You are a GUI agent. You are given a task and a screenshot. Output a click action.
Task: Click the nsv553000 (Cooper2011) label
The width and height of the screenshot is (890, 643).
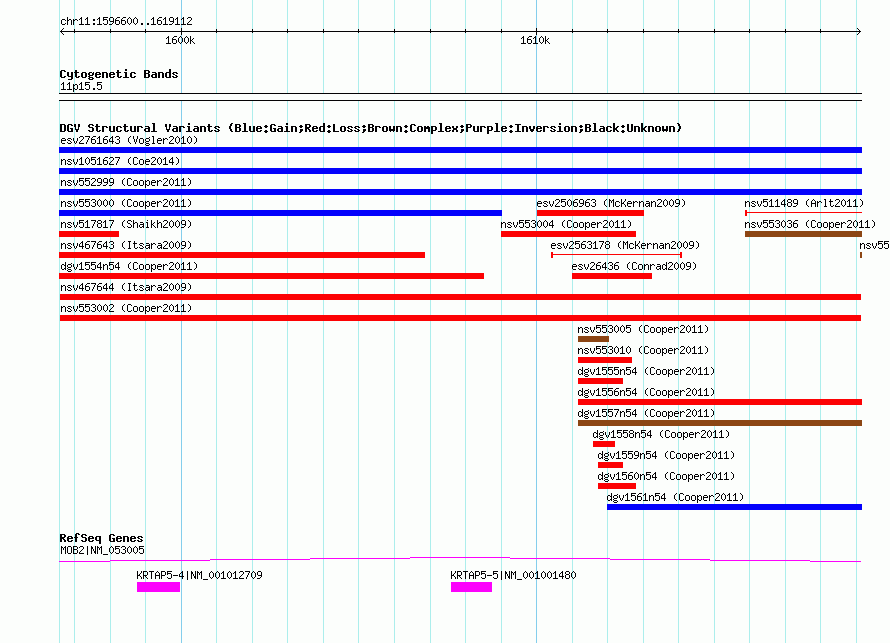126,203
